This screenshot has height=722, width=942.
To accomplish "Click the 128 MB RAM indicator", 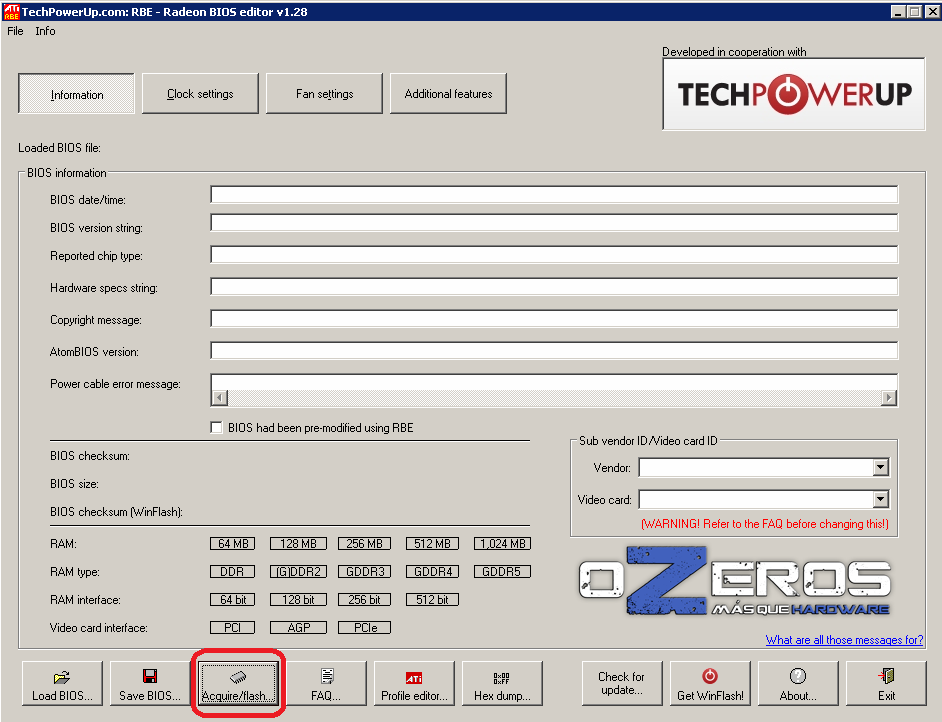I will [x=298, y=544].
